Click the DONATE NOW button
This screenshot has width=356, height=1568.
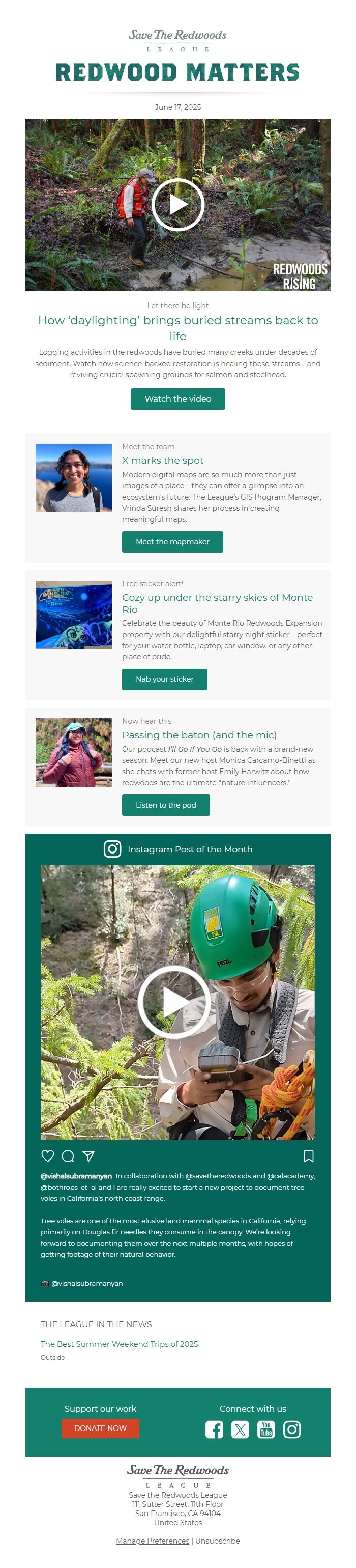(x=100, y=1428)
